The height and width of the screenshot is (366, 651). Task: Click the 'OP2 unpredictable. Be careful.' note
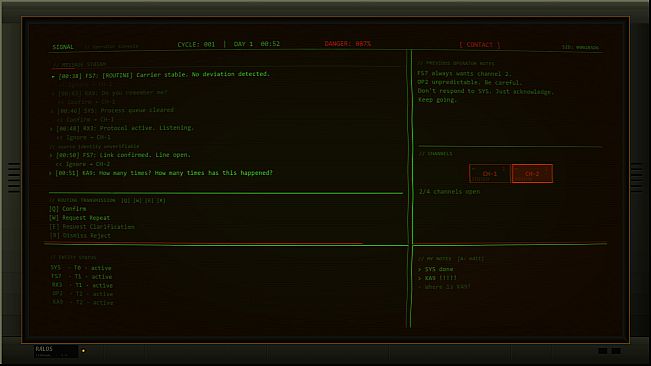coord(470,83)
